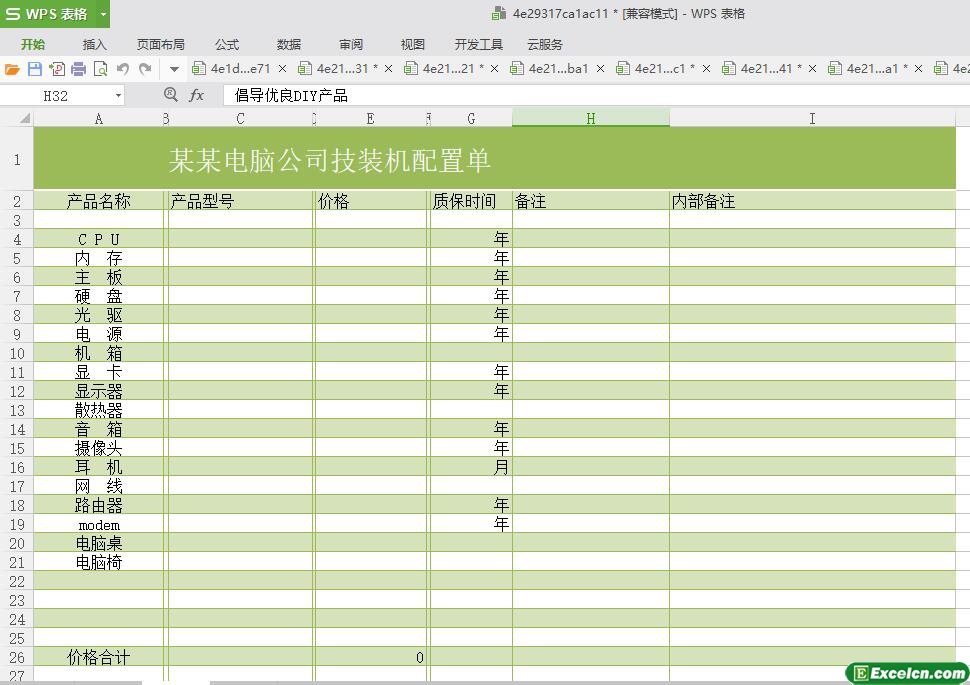Image resolution: width=970 pixels, height=685 pixels.
Task: Click the Undo arrow
Action: (122, 69)
